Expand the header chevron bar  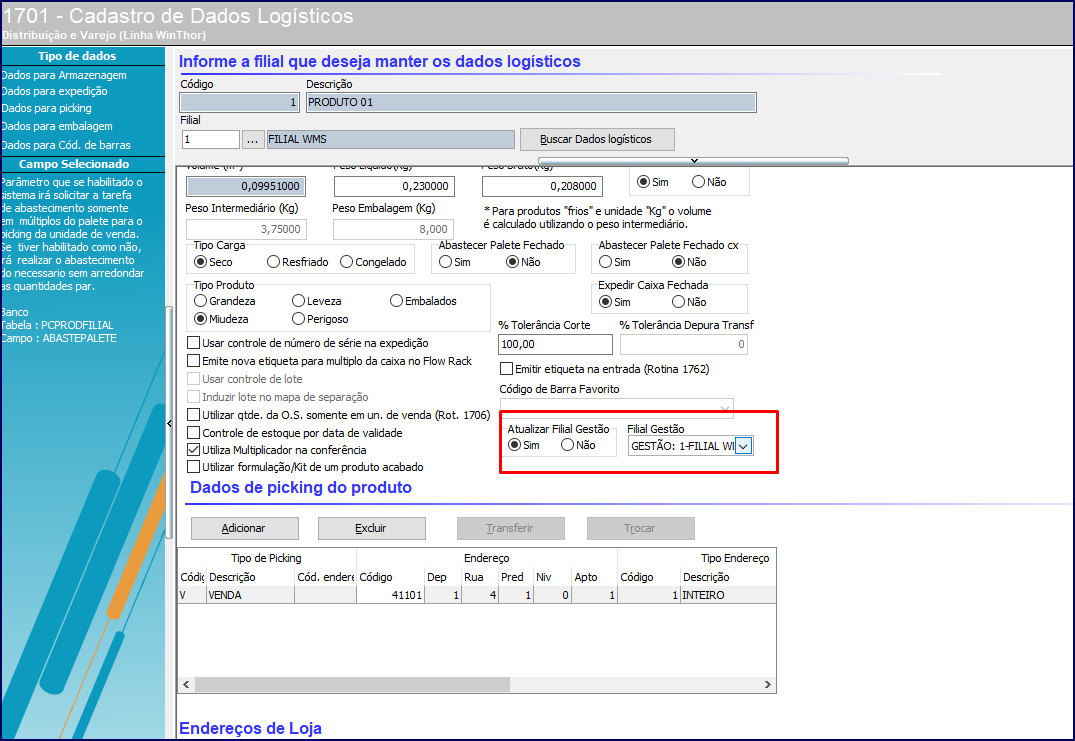click(693, 160)
